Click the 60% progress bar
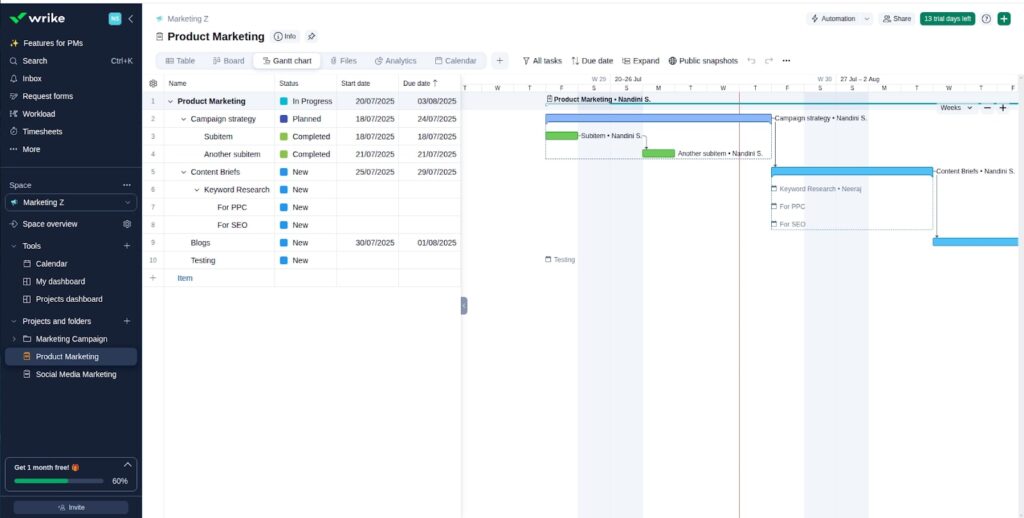This screenshot has width=1024, height=518. [x=59, y=481]
